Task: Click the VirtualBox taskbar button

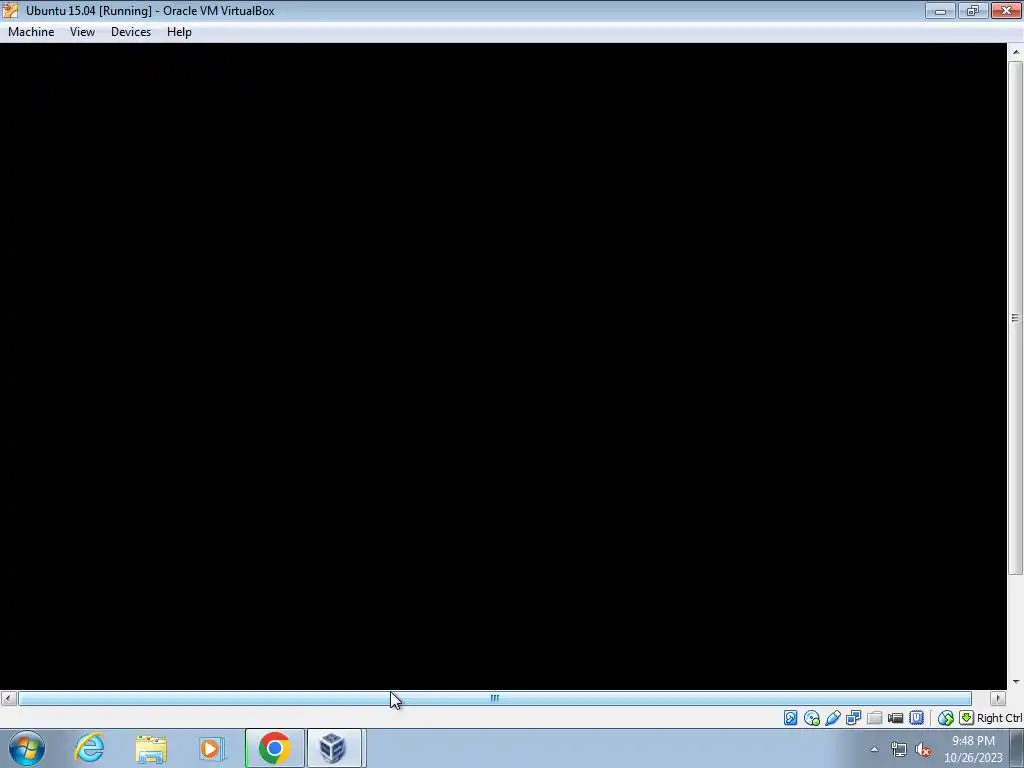Action: click(x=334, y=748)
